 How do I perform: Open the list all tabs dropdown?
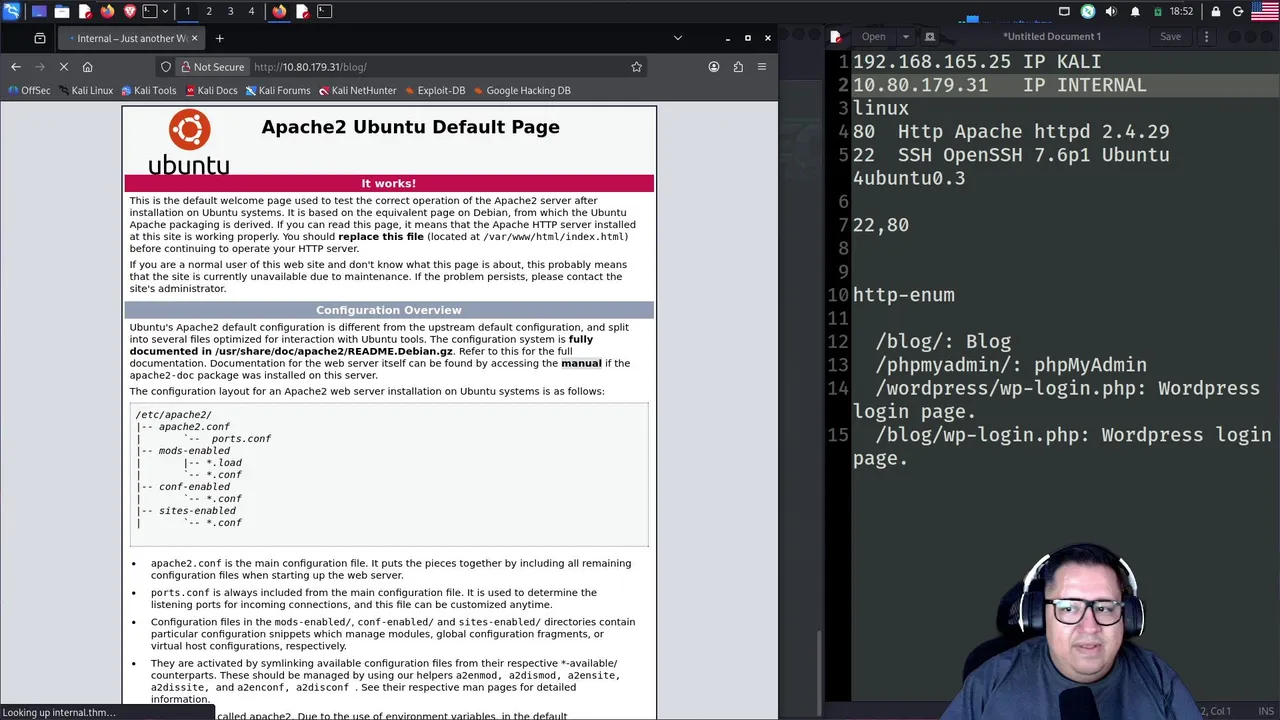tap(678, 38)
